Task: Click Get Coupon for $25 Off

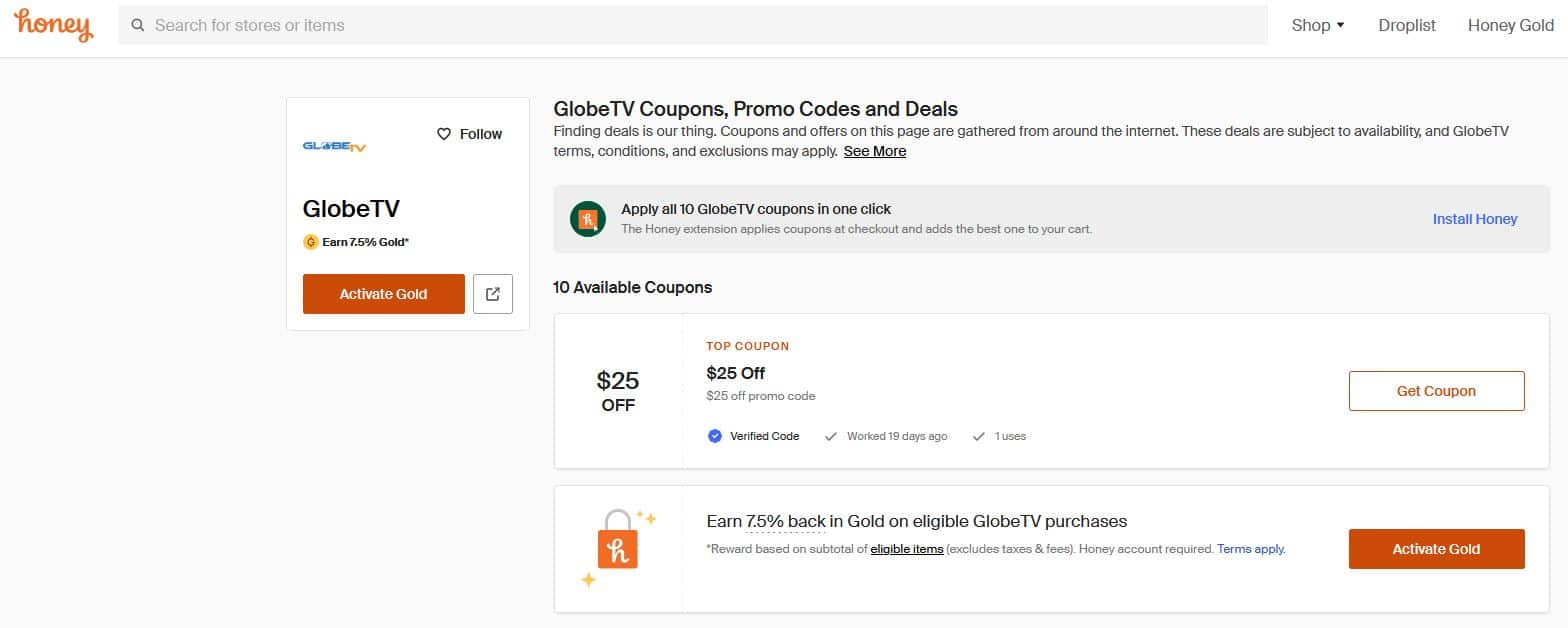Action: (x=1436, y=391)
